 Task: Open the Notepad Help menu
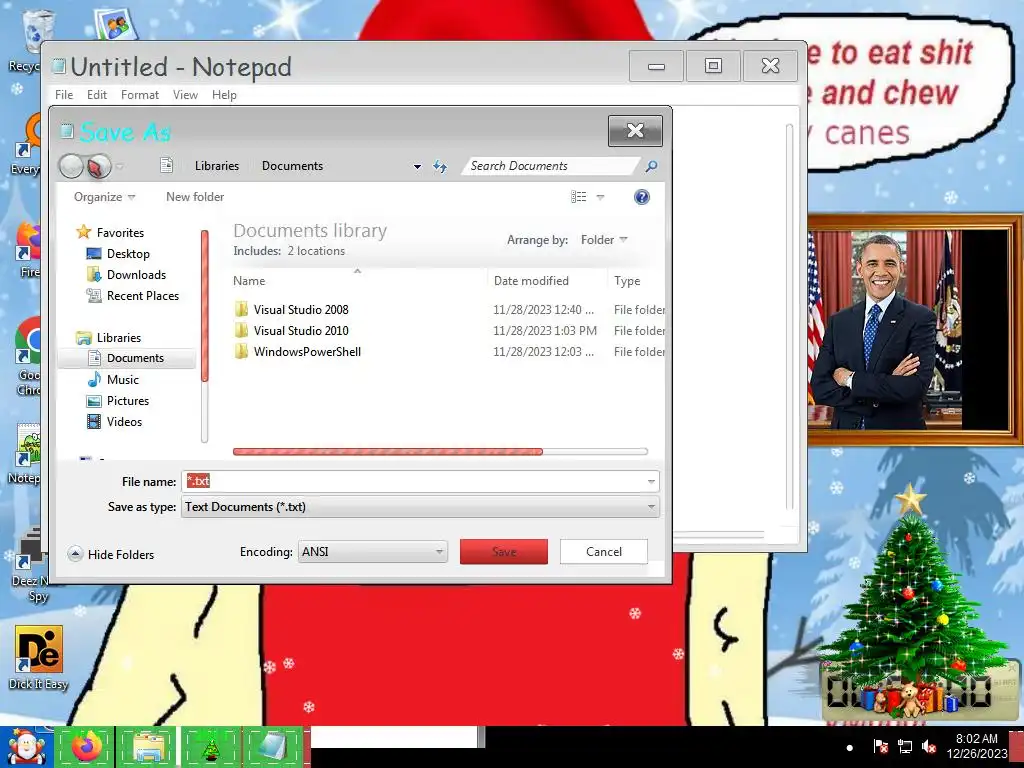[x=224, y=95]
